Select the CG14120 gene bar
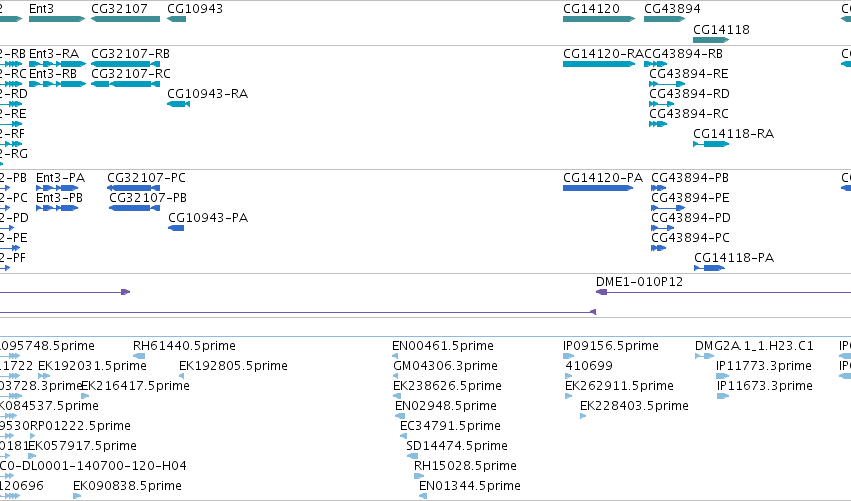This screenshot has height=501, width=851. pyautogui.click(x=599, y=19)
